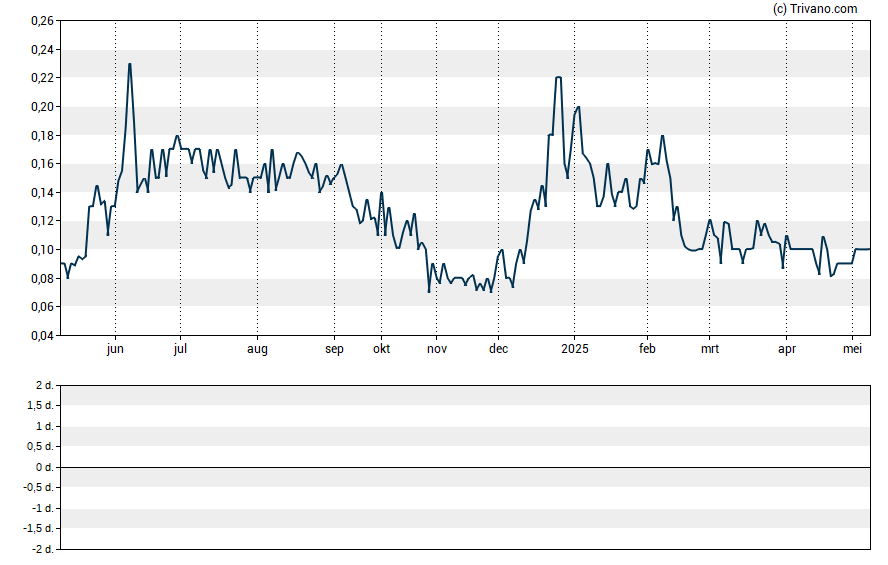Click the 0,18 price axis label
The width and height of the screenshot is (888, 565).
(x=42, y=136)
